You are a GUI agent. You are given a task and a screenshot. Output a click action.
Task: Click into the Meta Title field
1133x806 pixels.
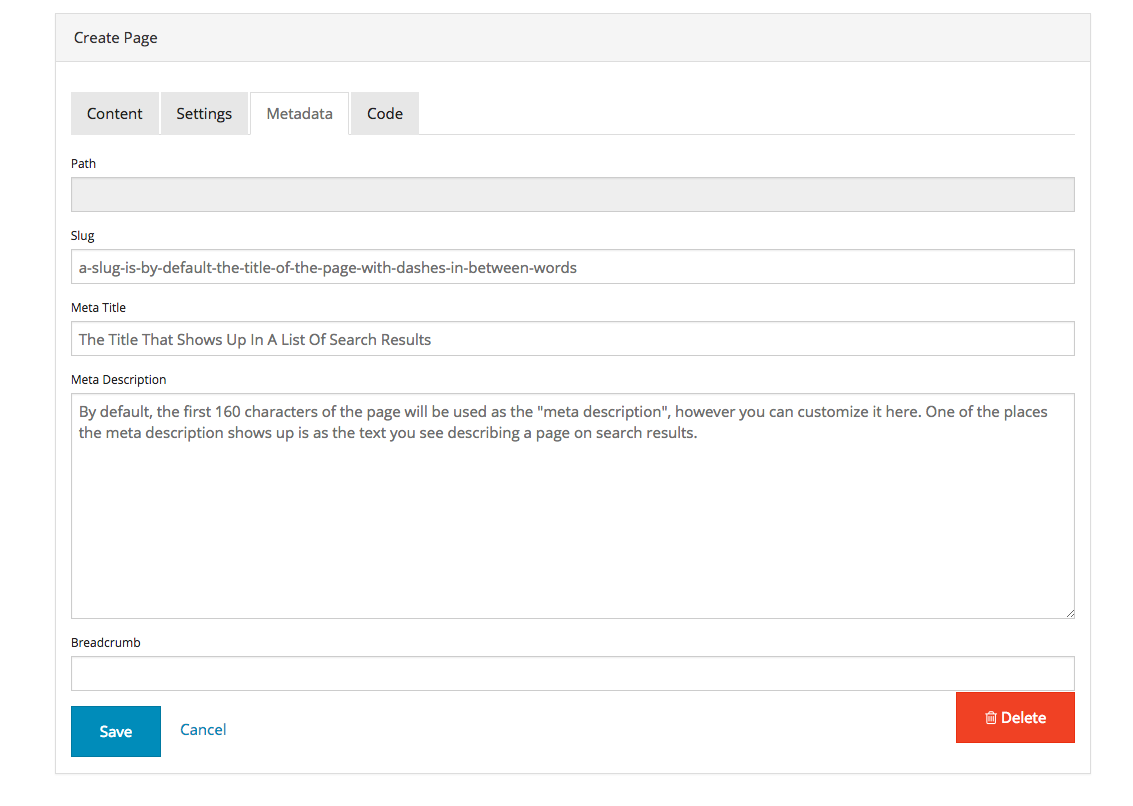tap(572, 339)
